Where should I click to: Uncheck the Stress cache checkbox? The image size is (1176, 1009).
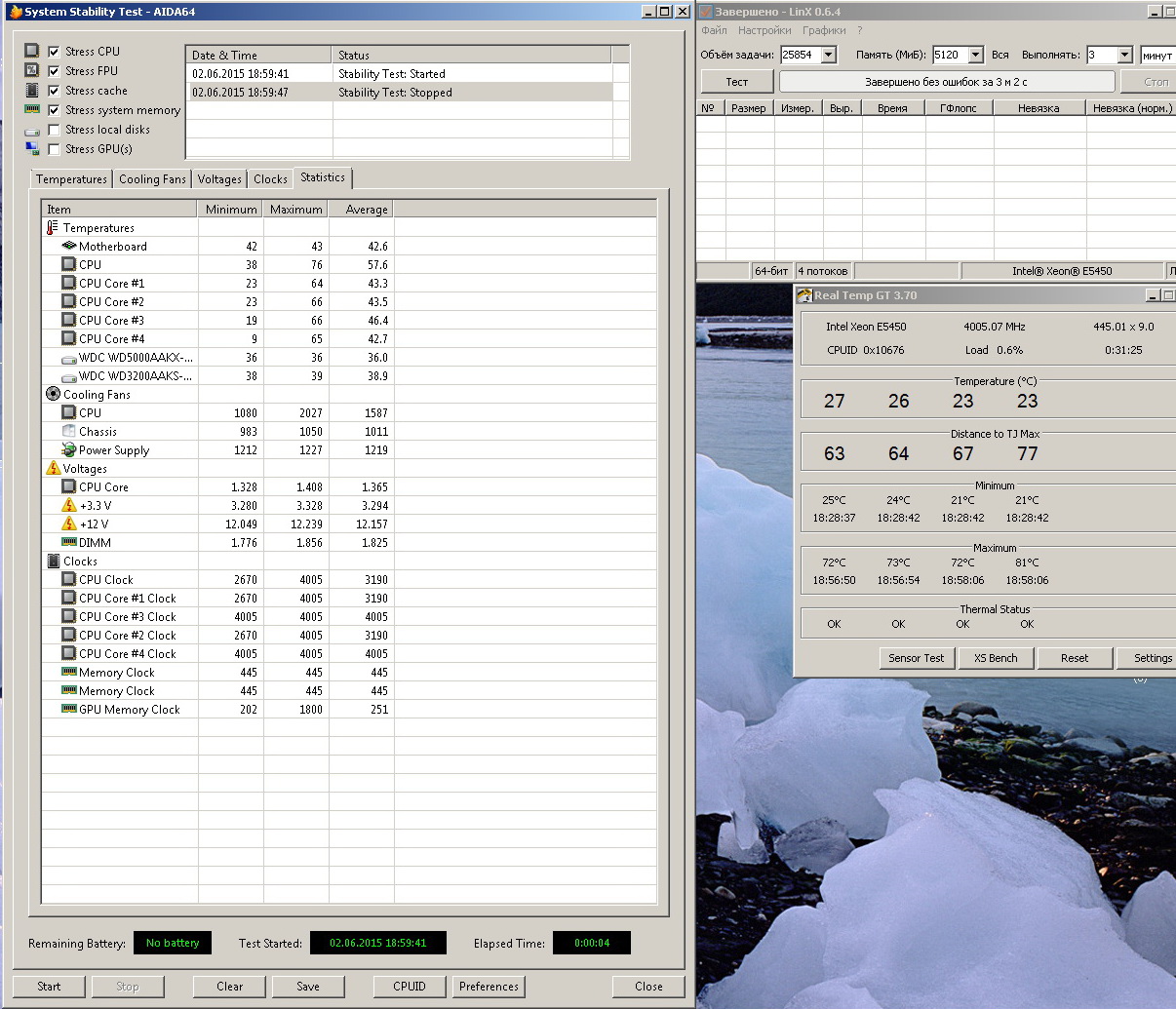54,91
